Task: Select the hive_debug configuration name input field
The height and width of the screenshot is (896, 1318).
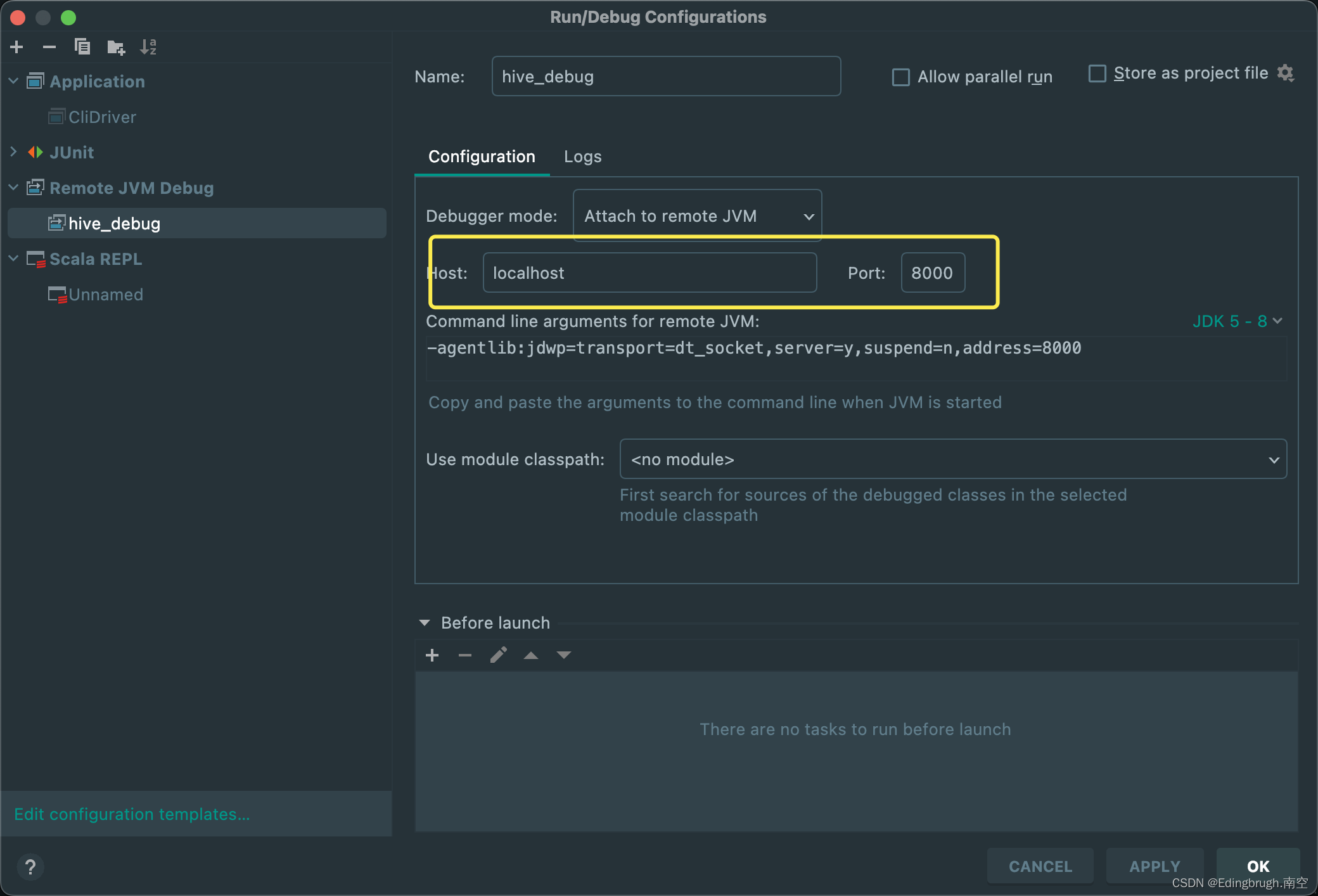Action: [x=665, y=75]
